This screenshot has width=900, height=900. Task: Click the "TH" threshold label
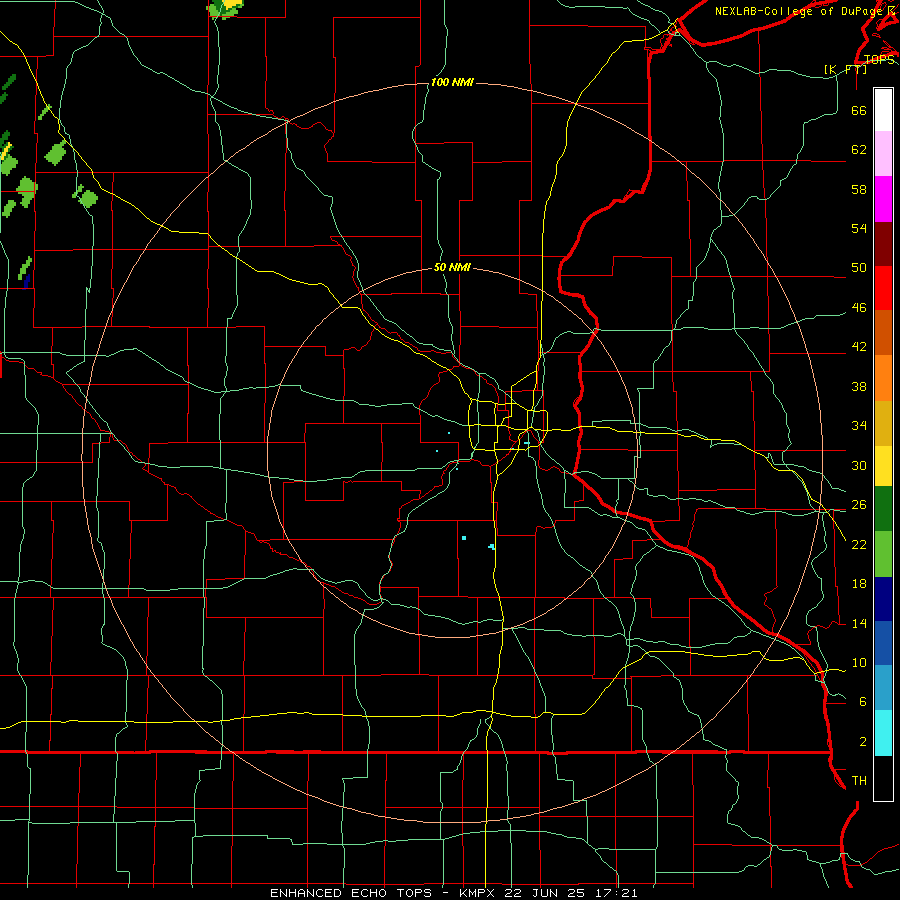[x=859, y=781]
